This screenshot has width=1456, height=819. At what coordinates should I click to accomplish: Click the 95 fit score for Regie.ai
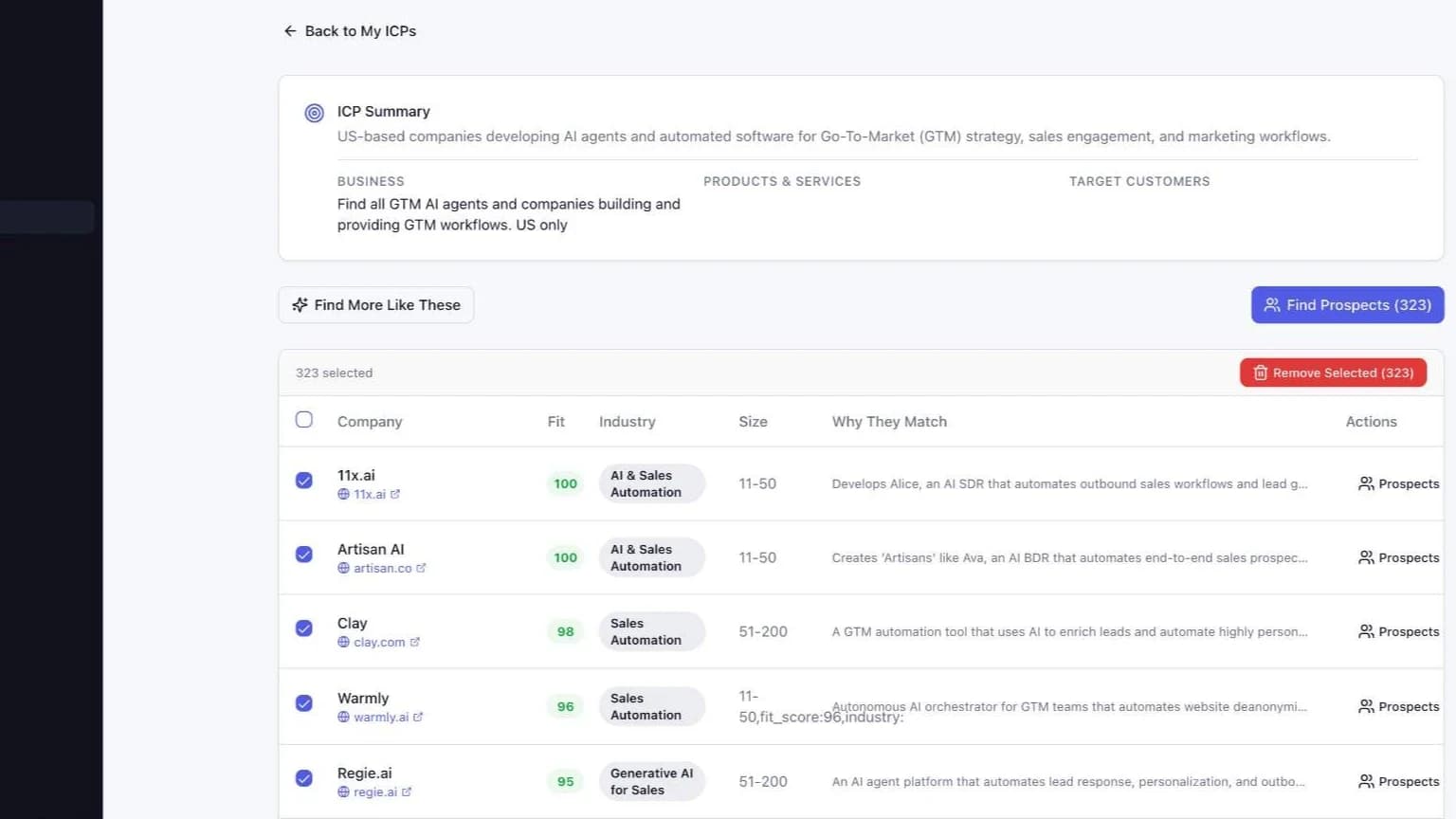click(565, 781)
